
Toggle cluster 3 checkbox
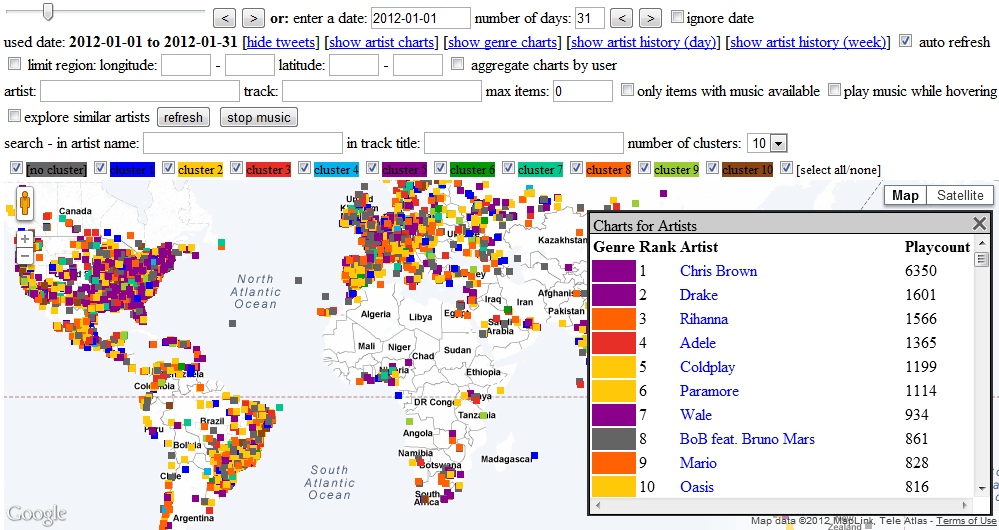[x=236, y=168]
